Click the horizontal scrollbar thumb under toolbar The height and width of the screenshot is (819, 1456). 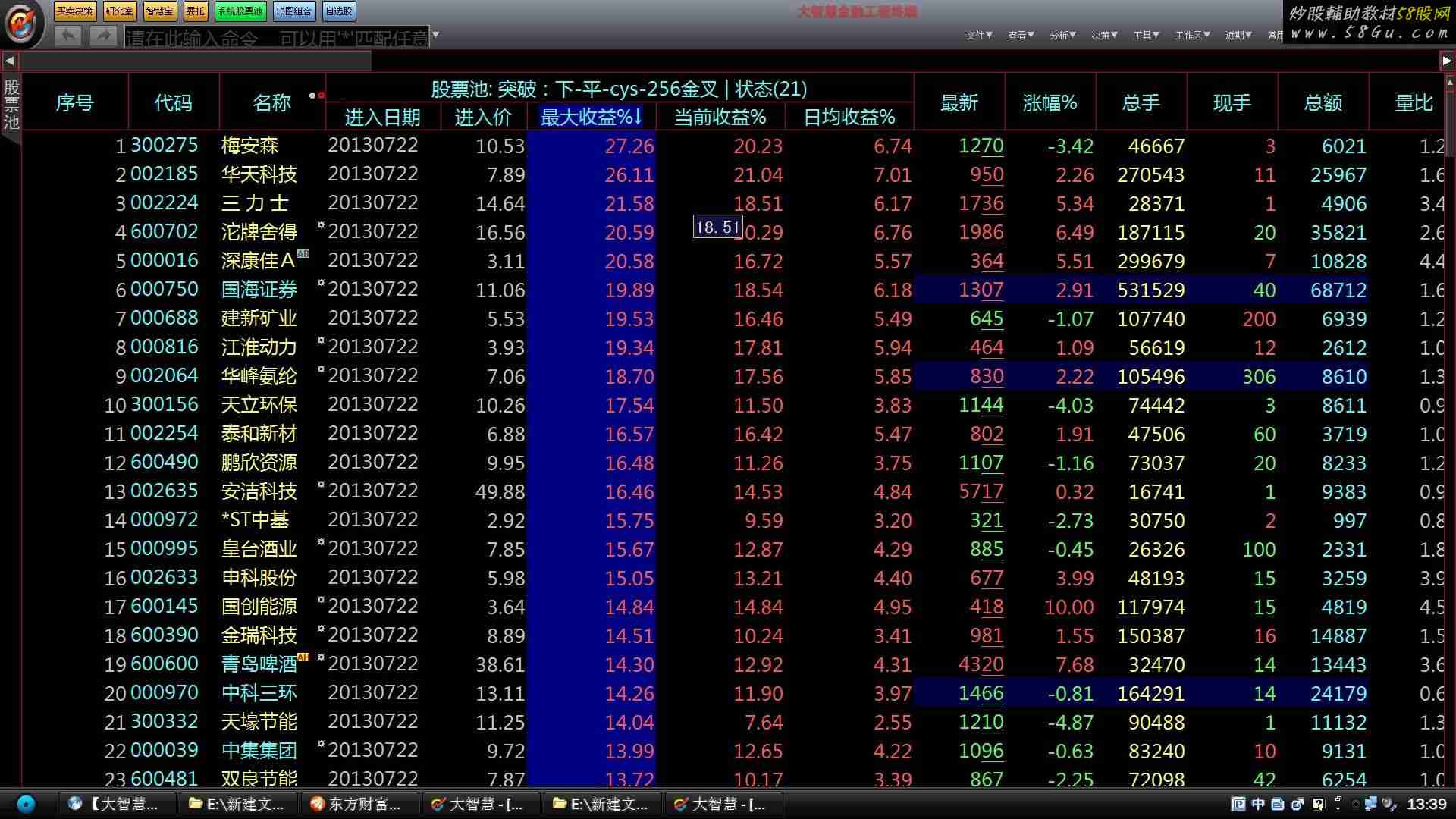196,61
